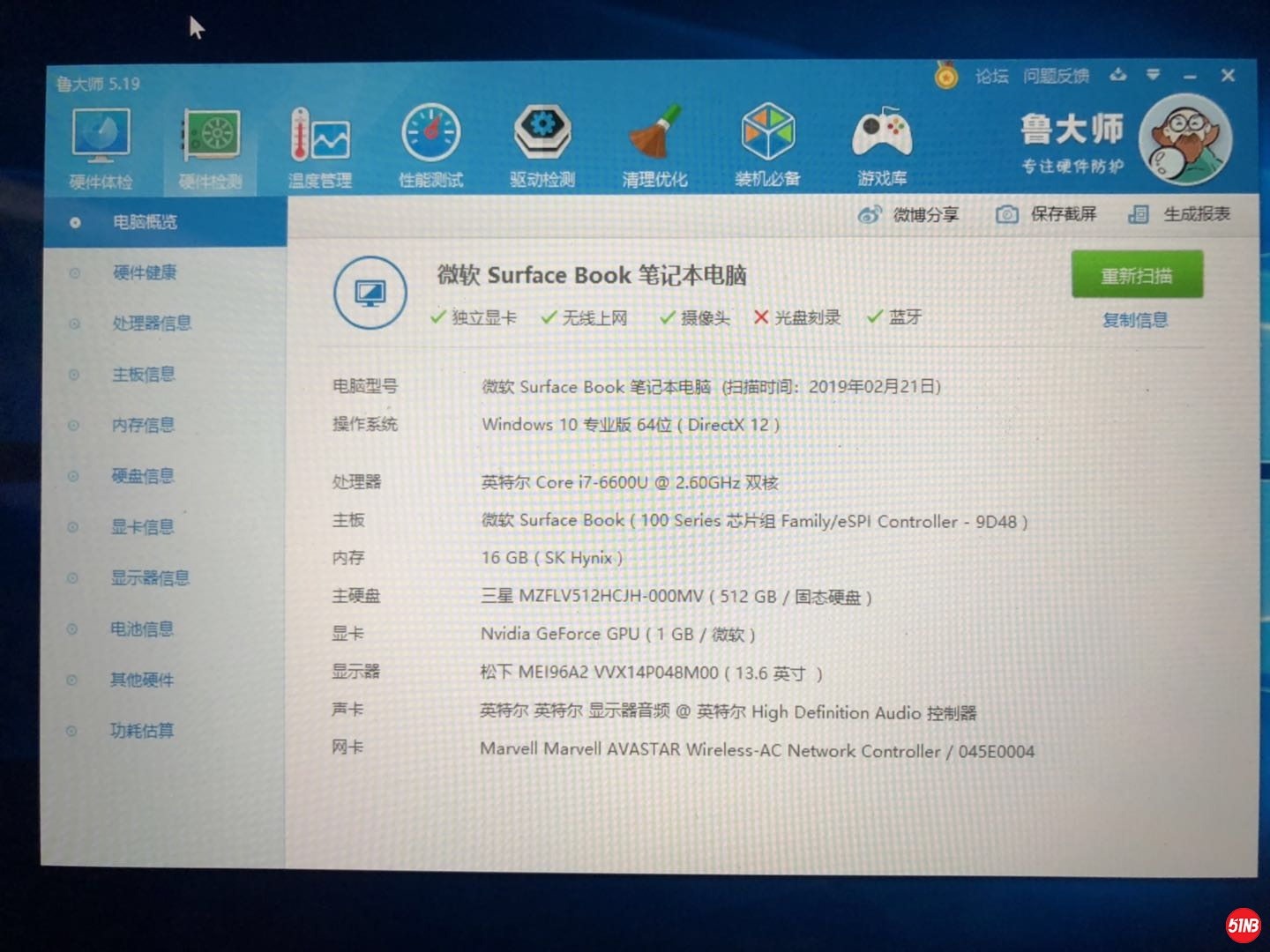This screenshot has height=952, width=1270.
Task: Click the "主板" row label
Action: coord(348,520)
